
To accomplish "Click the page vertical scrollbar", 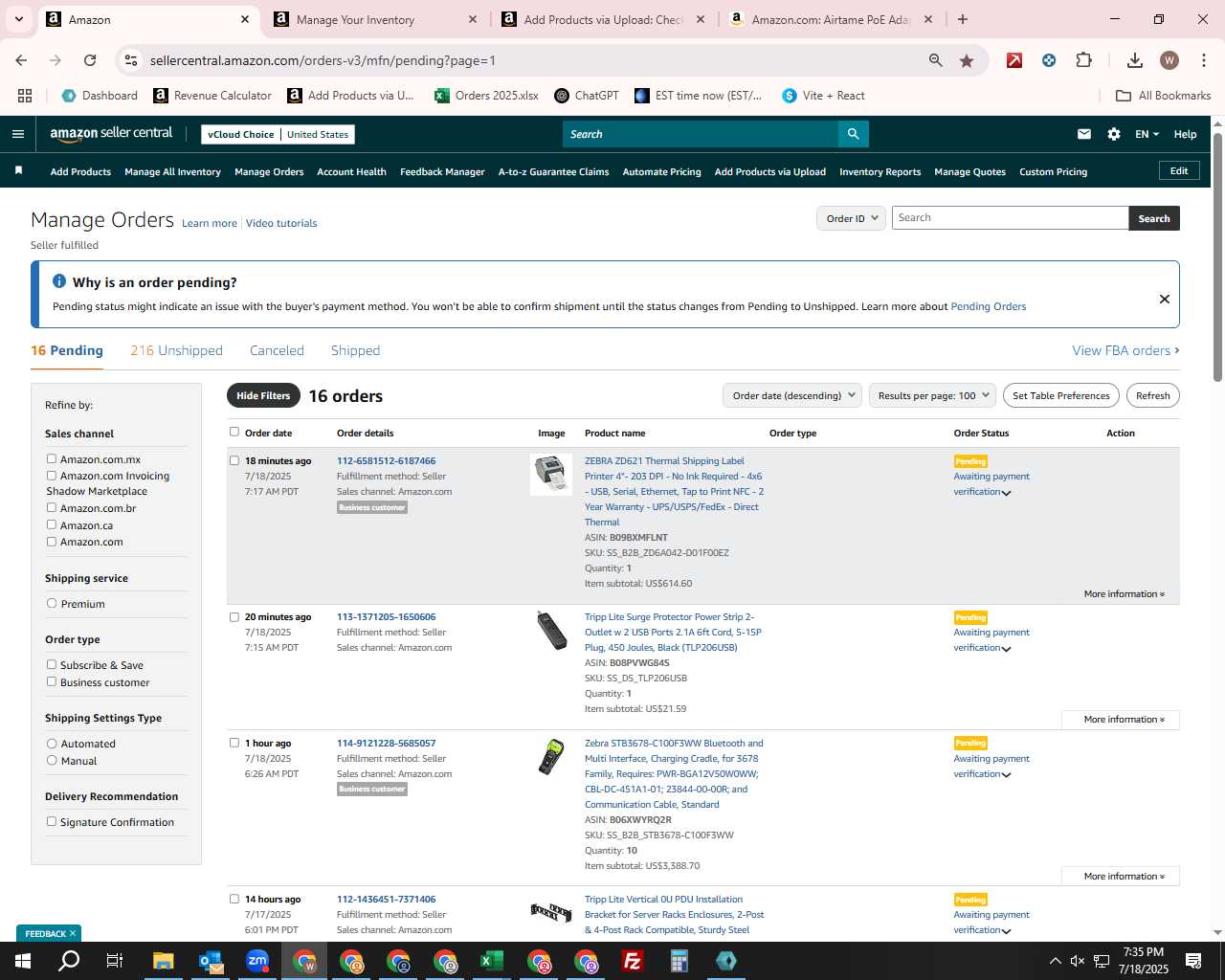I will (1217, 258).
